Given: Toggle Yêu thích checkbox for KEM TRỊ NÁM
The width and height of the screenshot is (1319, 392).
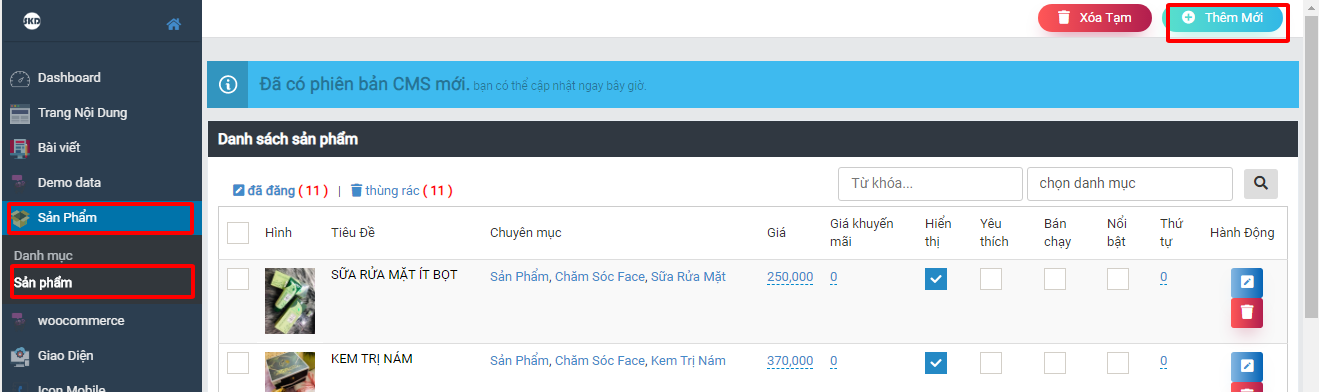Looking at the screenshot, I should (x=991, y=363).
